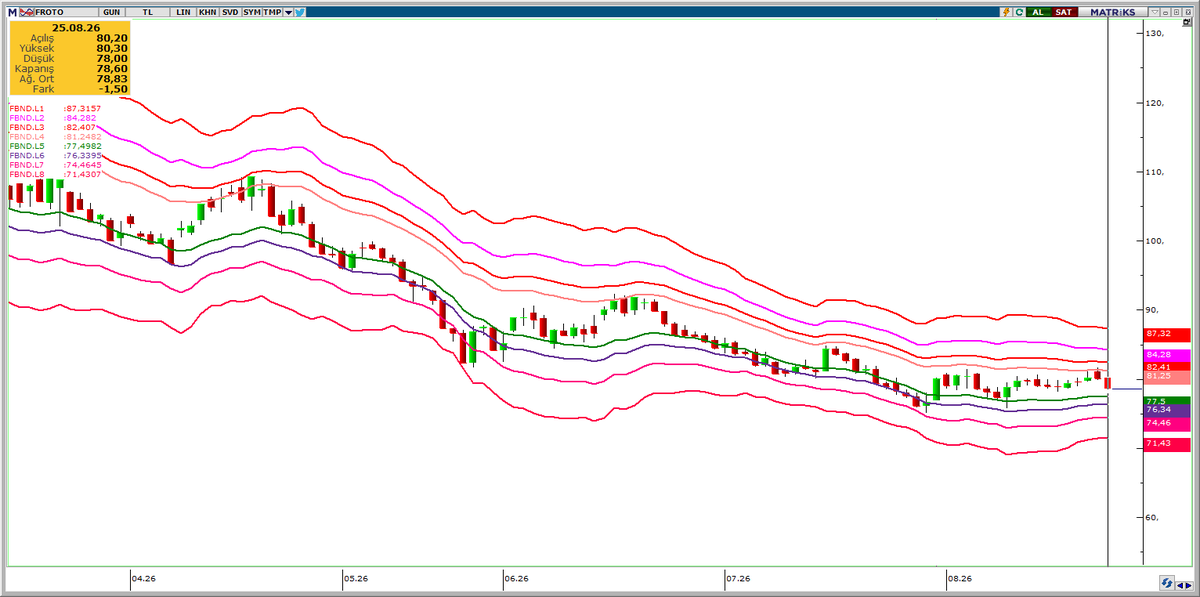
Task: Click the 100 price axis label
Action: 1156,241
